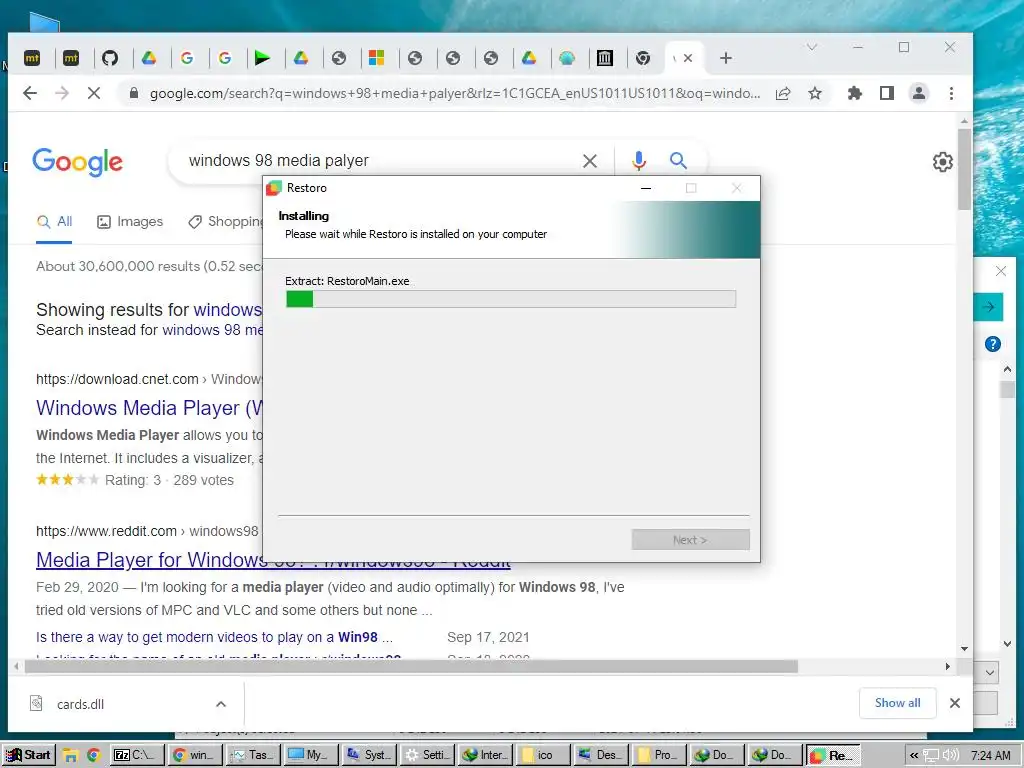Viewport: 1024px width, 768px height.
Task: Click scroll up arrow in right window
Action: (1007, 370)
